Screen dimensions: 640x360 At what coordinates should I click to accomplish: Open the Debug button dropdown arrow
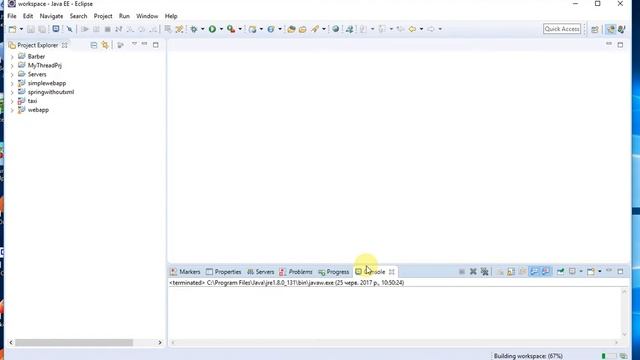202,29
